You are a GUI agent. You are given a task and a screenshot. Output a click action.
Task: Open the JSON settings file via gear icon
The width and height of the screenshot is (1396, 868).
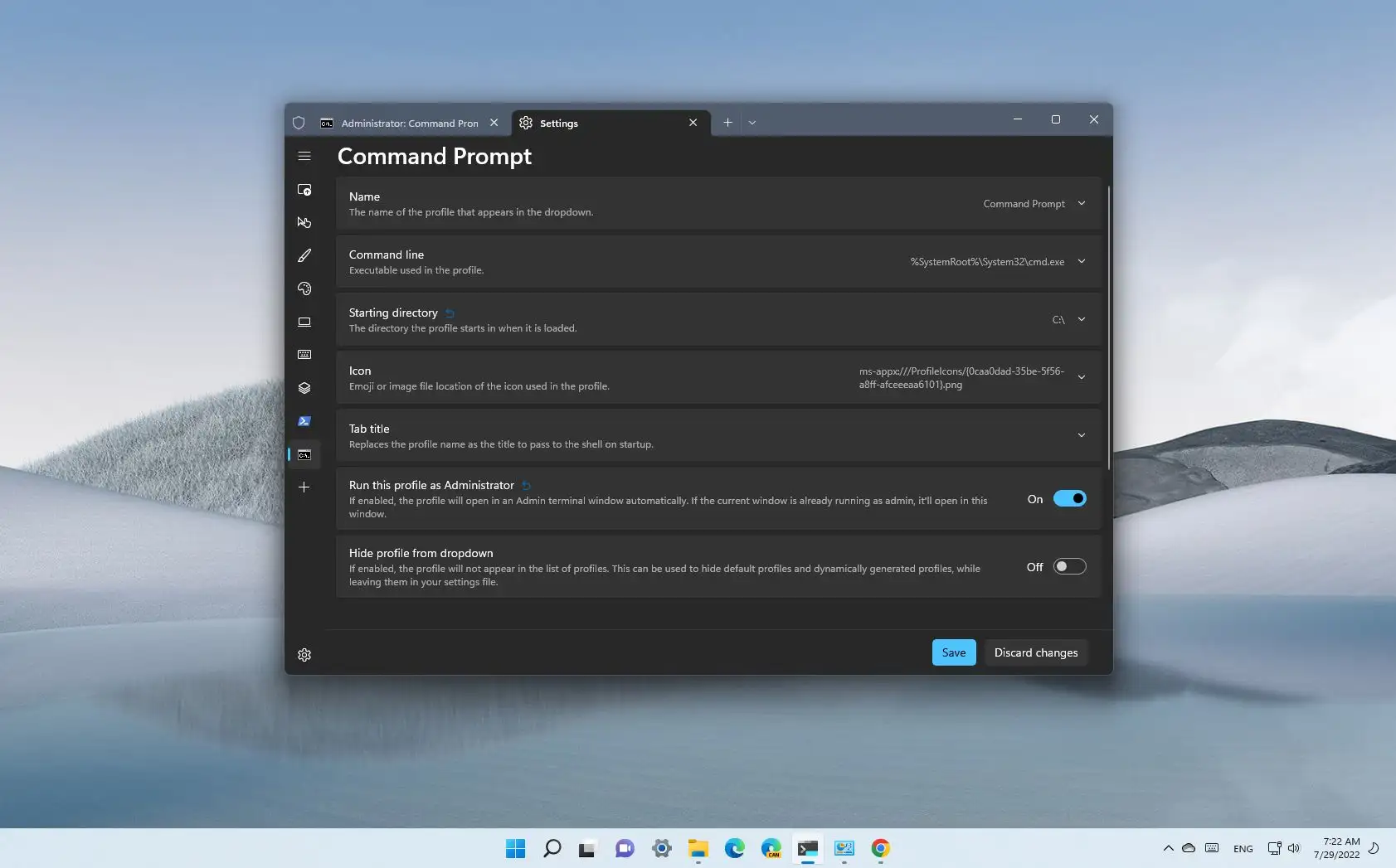[304, 655]
